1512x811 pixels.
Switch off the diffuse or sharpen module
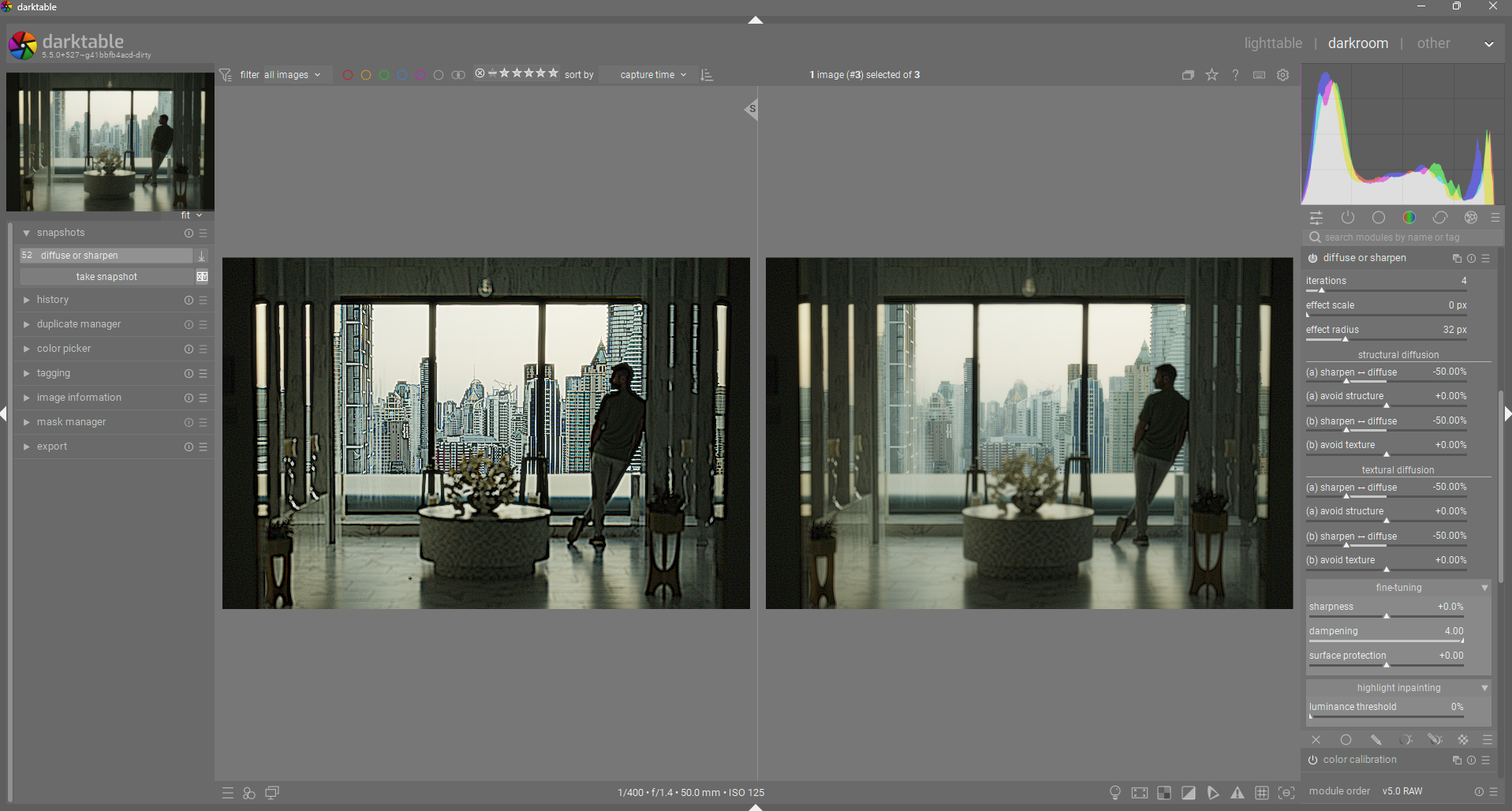click(1313, 259)
